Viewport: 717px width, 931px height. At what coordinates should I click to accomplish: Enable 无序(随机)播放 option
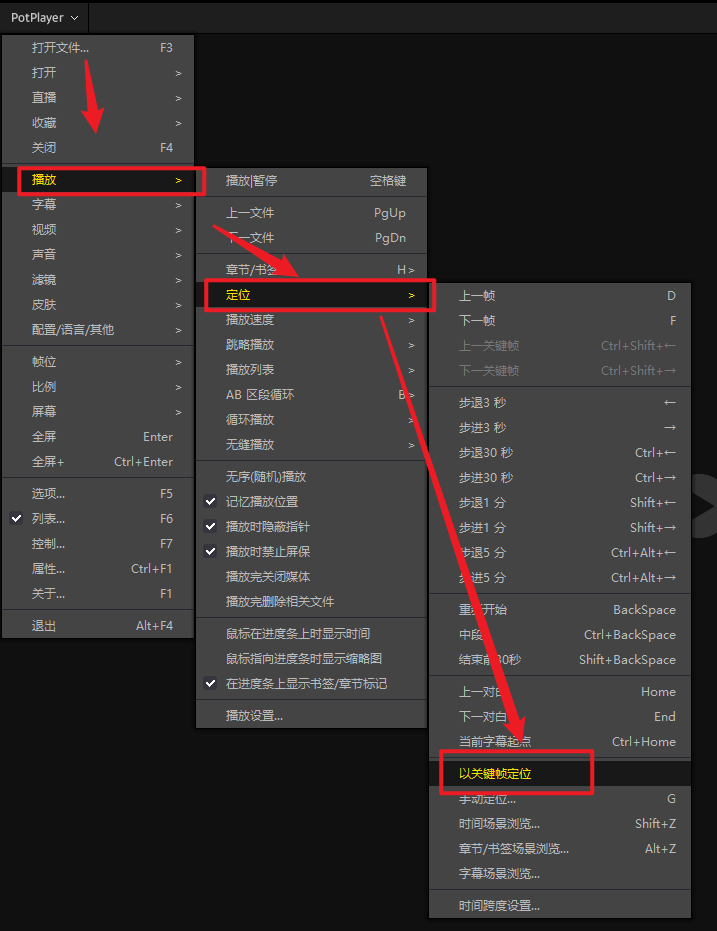coord(266,477)
